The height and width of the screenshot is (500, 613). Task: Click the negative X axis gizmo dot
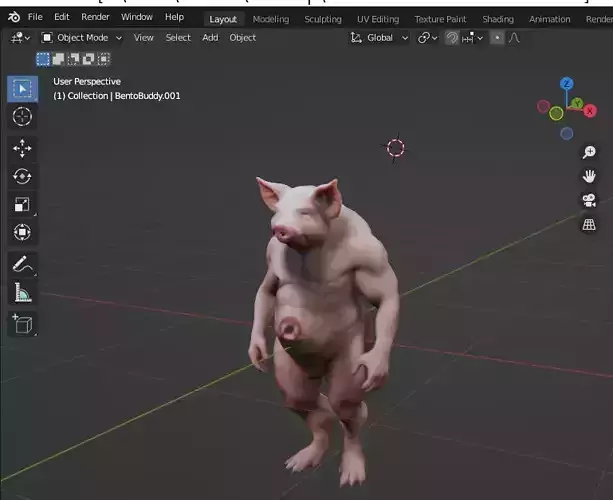pos(543,106)
